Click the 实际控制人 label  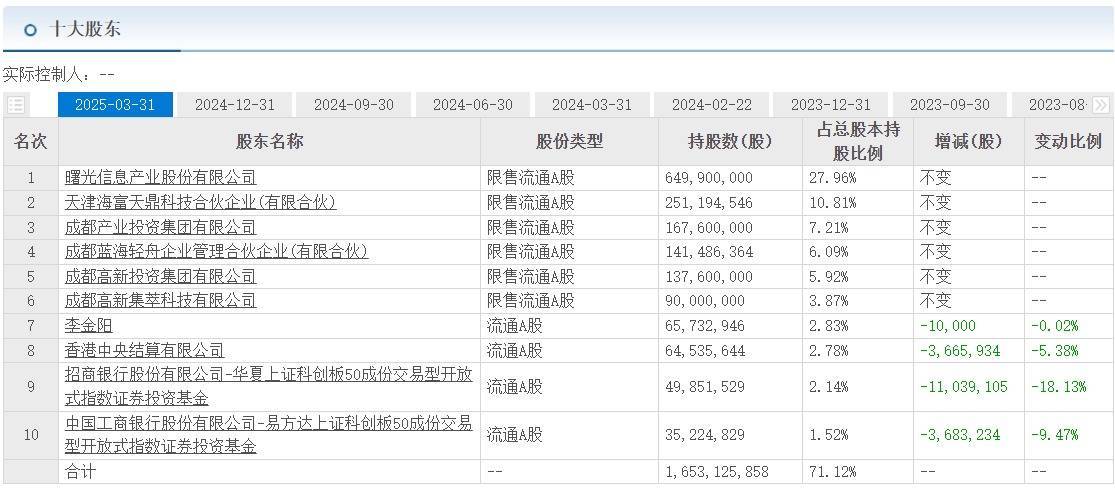coord(49,74)
